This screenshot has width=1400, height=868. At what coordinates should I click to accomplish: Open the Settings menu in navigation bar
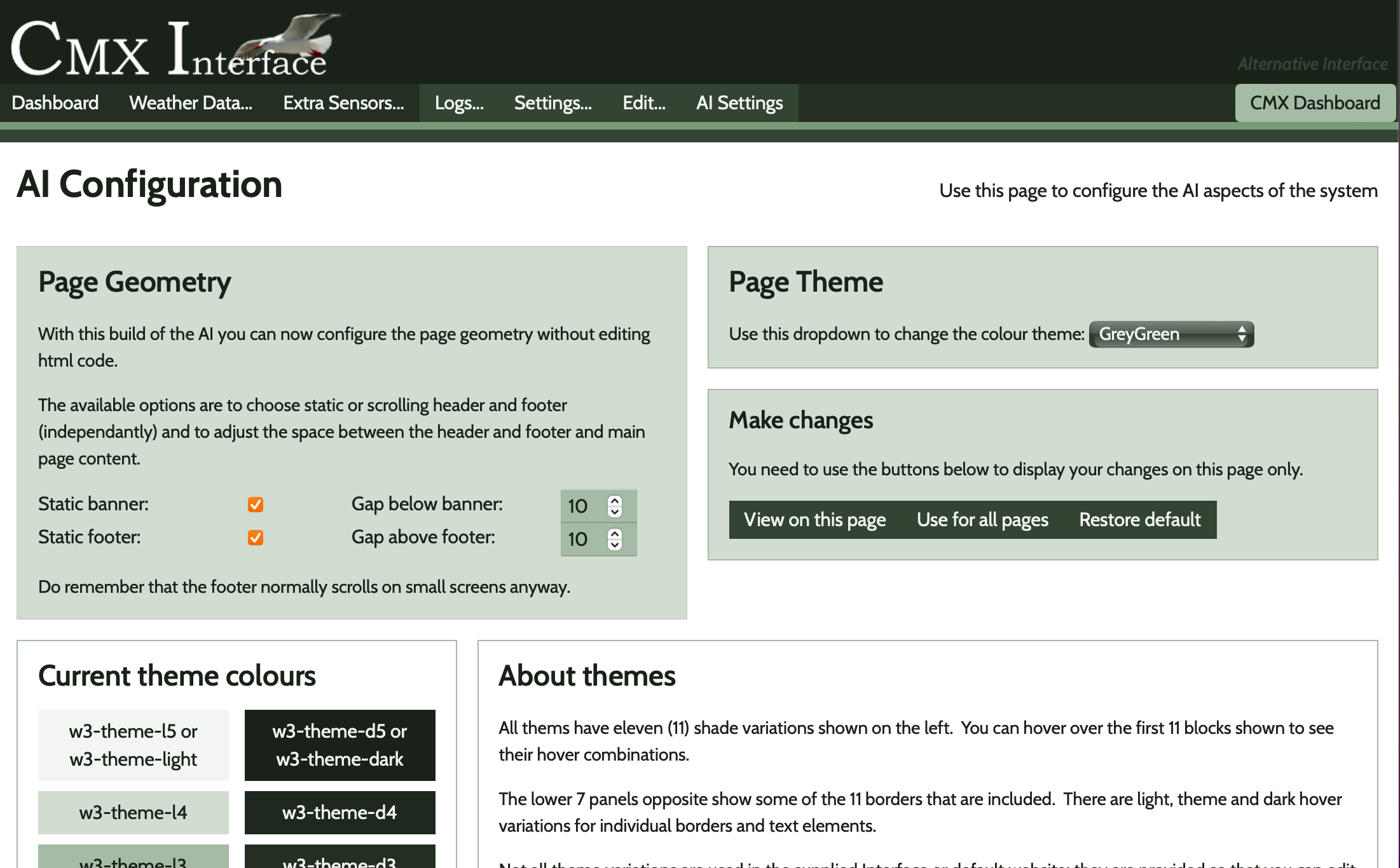pos(552,103)
